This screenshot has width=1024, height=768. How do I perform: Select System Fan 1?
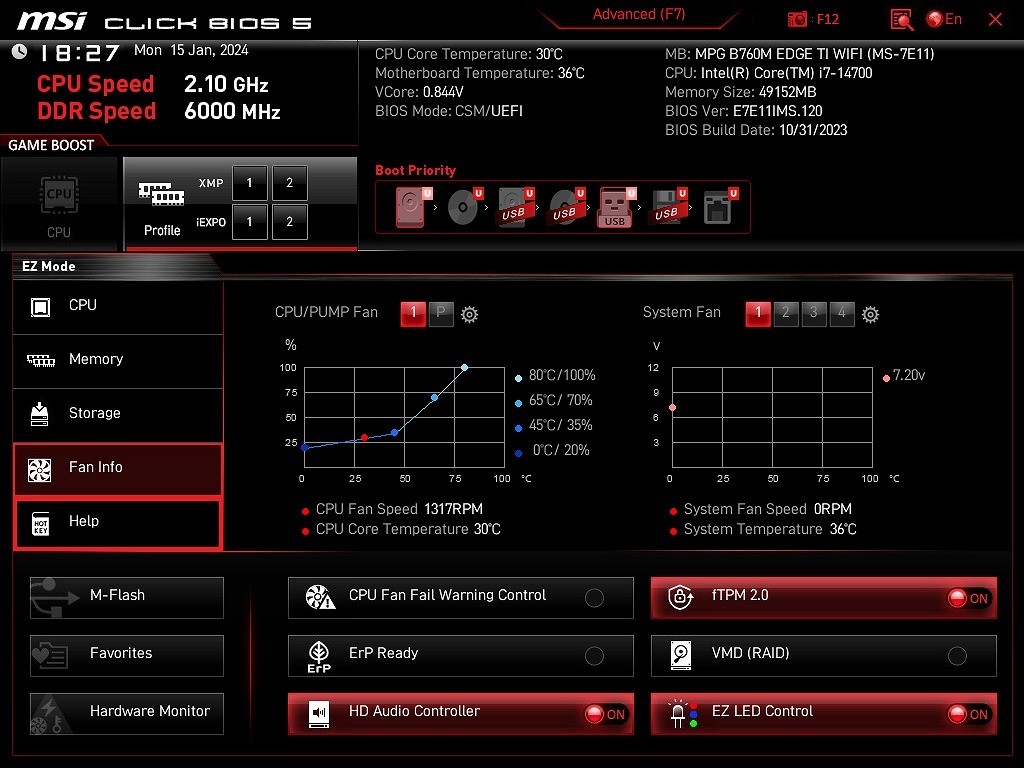point(758,313)
